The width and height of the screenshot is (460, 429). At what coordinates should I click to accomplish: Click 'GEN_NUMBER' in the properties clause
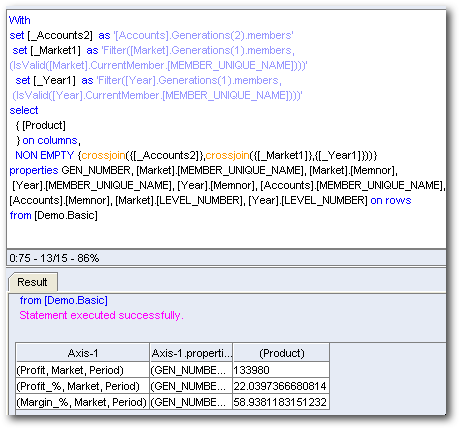click(x=96, y=170)
